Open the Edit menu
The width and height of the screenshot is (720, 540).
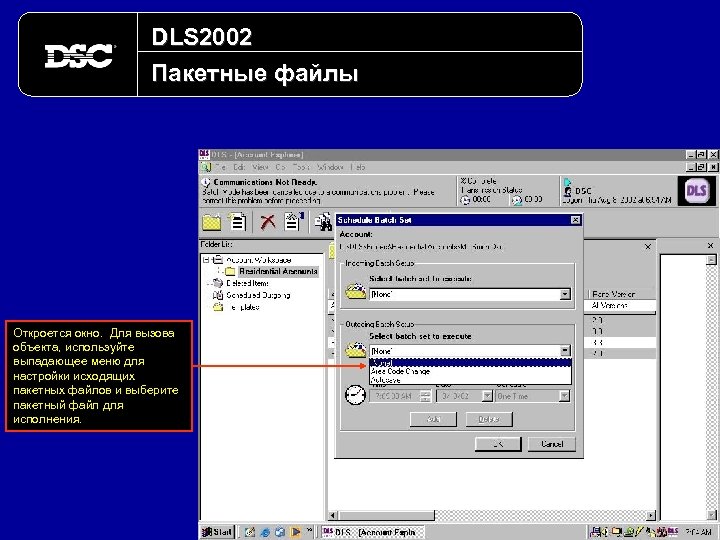click(x=239, y=167)
